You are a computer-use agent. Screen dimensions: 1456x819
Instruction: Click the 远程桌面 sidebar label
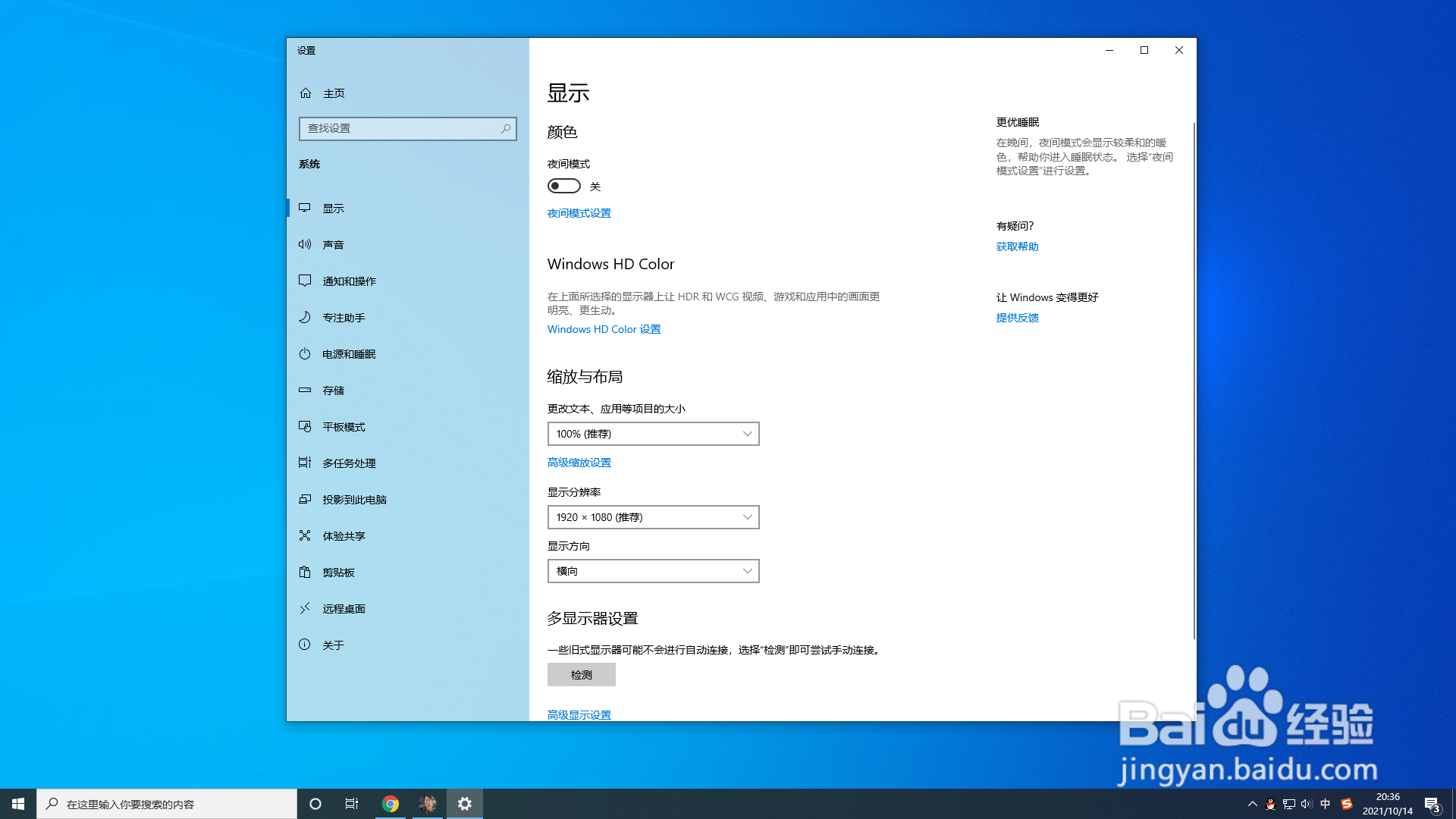pos(344,609)
